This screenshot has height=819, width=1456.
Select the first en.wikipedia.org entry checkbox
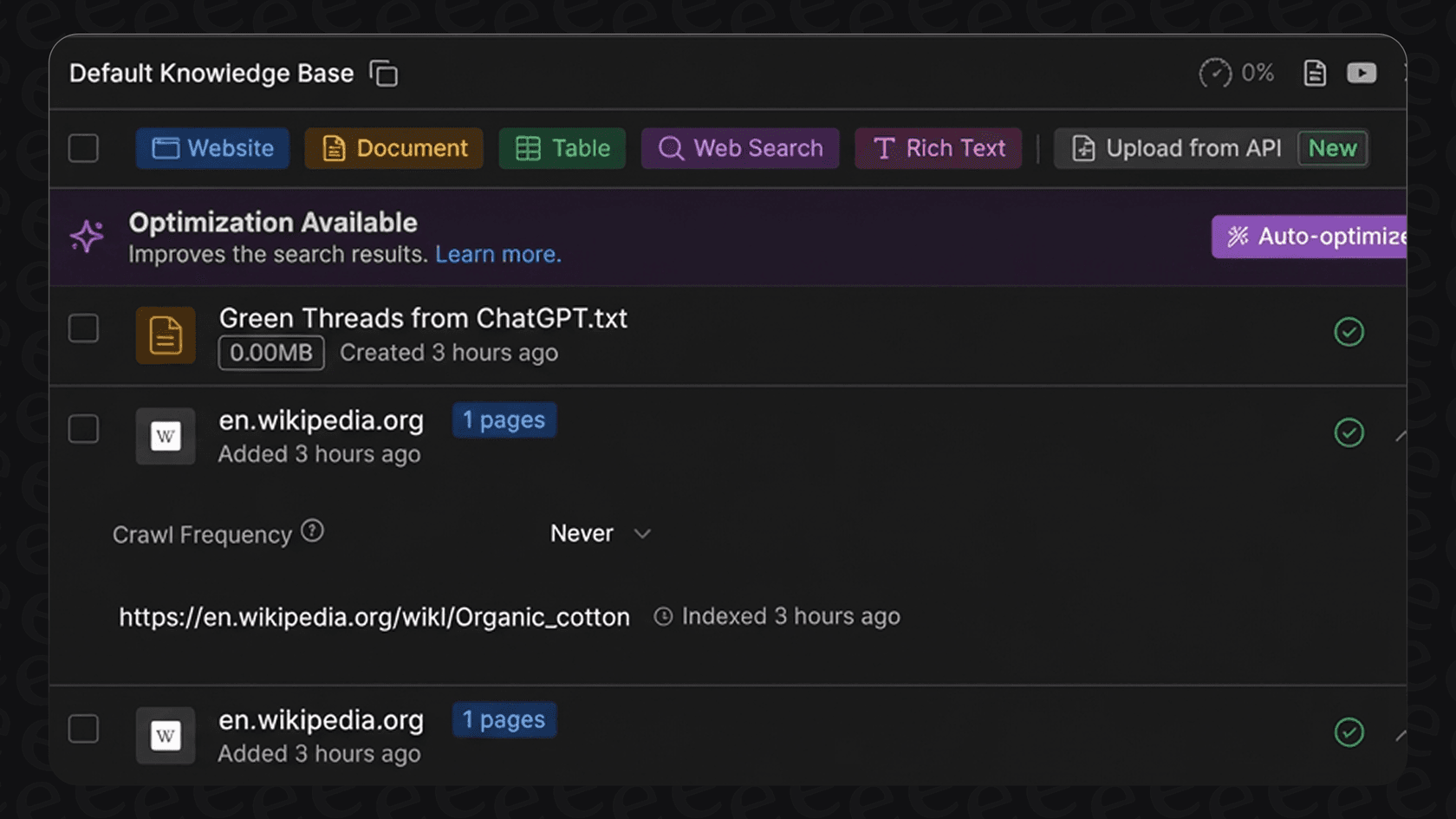[x=83, y=429]
